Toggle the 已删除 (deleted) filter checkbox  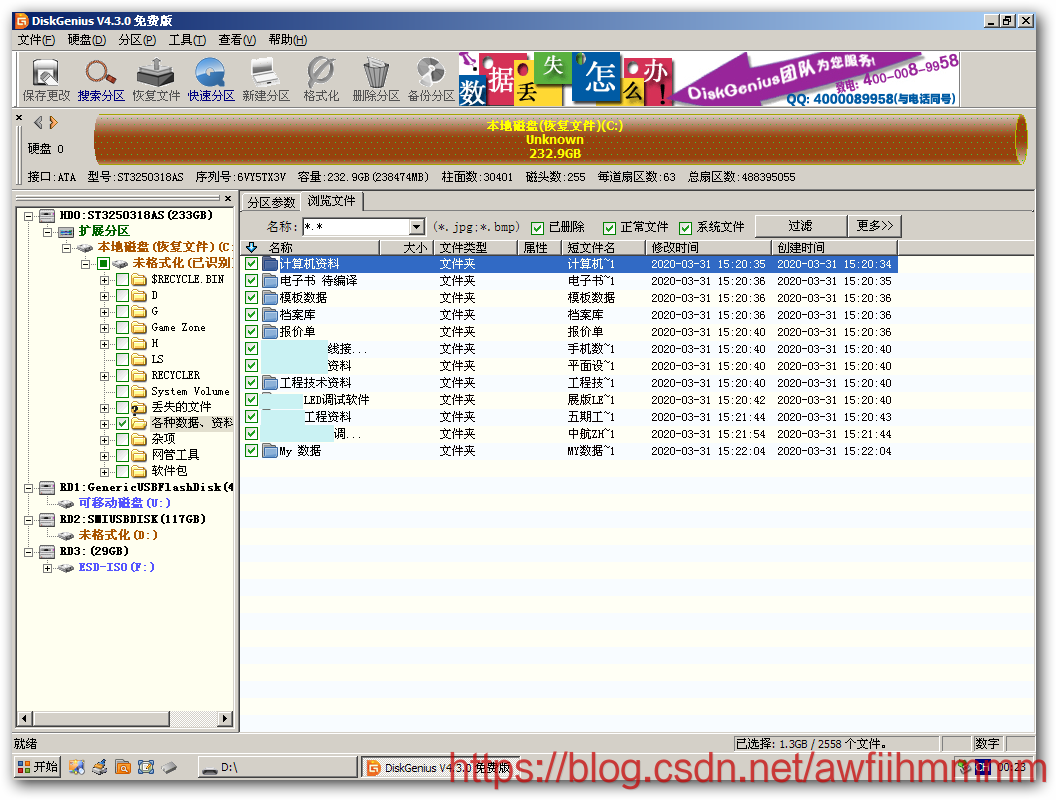pos(537,228)
